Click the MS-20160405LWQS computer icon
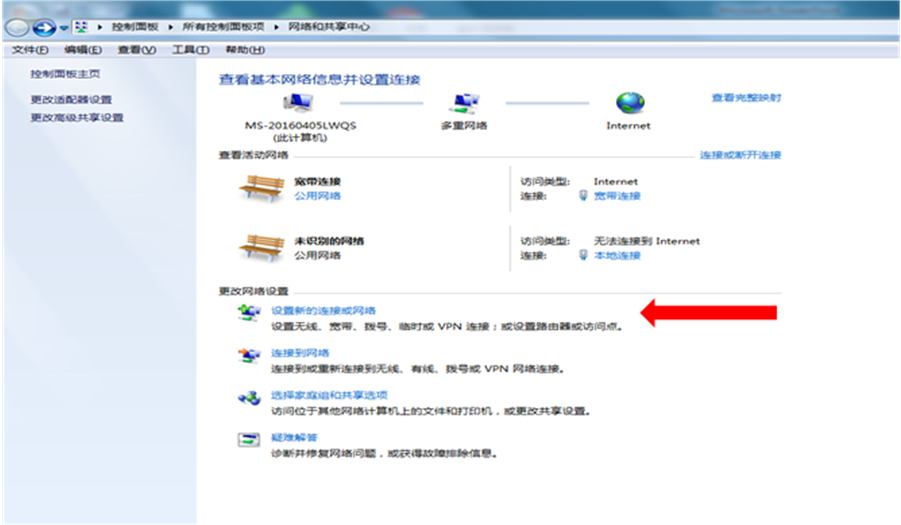The width and height of the screenshot is (901, 525). point(298,103)
